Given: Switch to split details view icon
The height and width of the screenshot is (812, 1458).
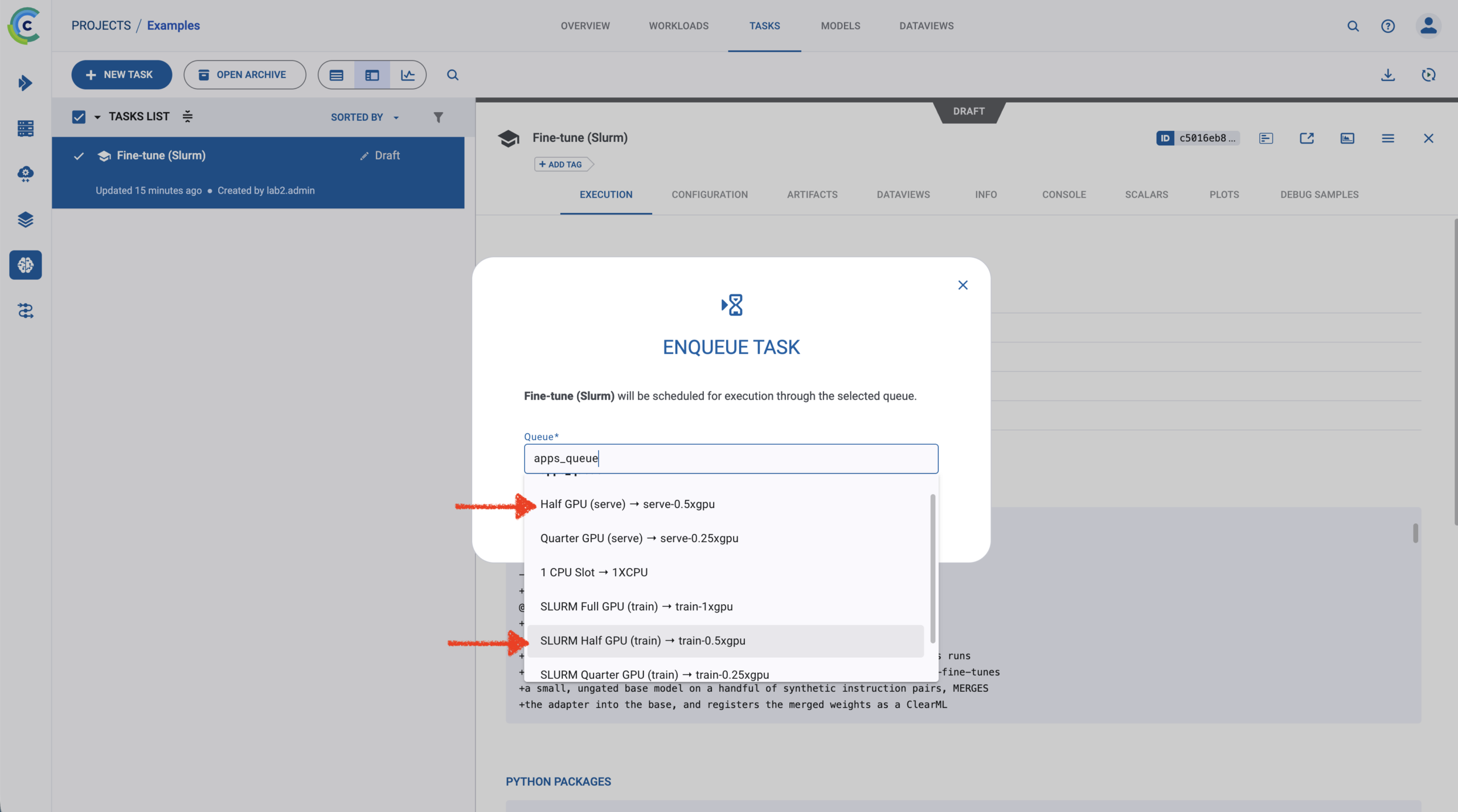Looking at the screenshot, I should [372, 75].
